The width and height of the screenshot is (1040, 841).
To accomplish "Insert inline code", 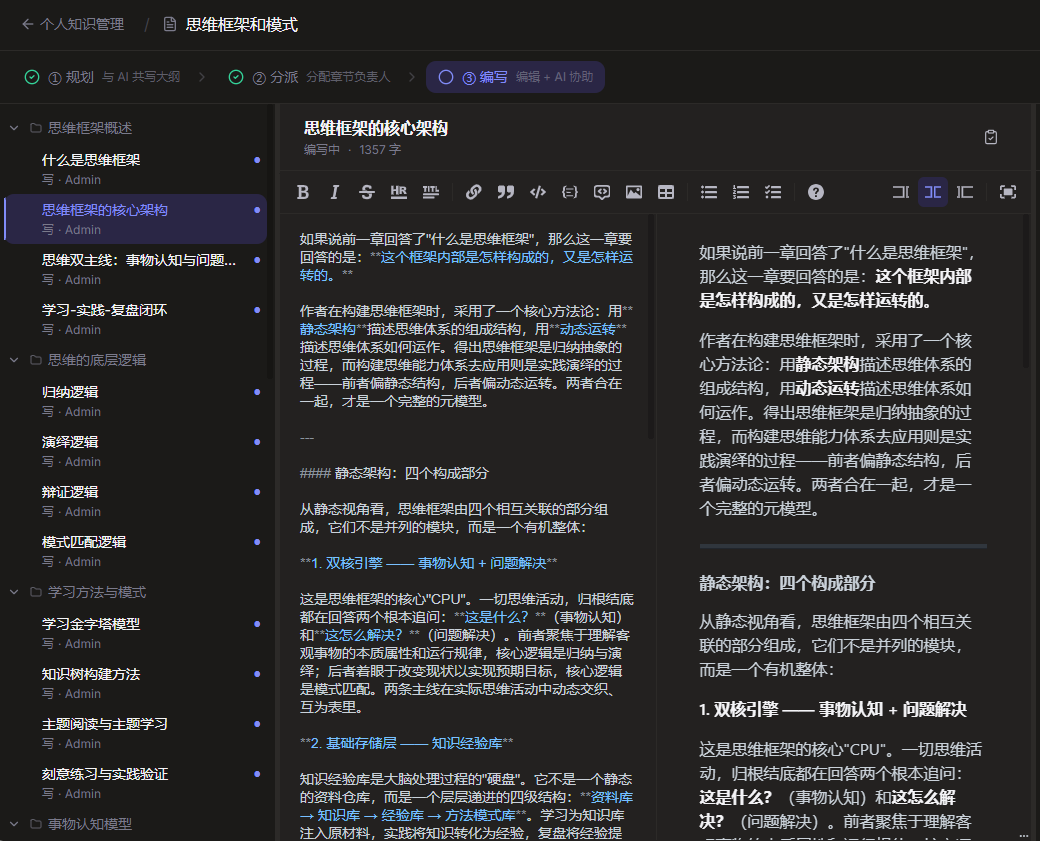I will [538, 192].
